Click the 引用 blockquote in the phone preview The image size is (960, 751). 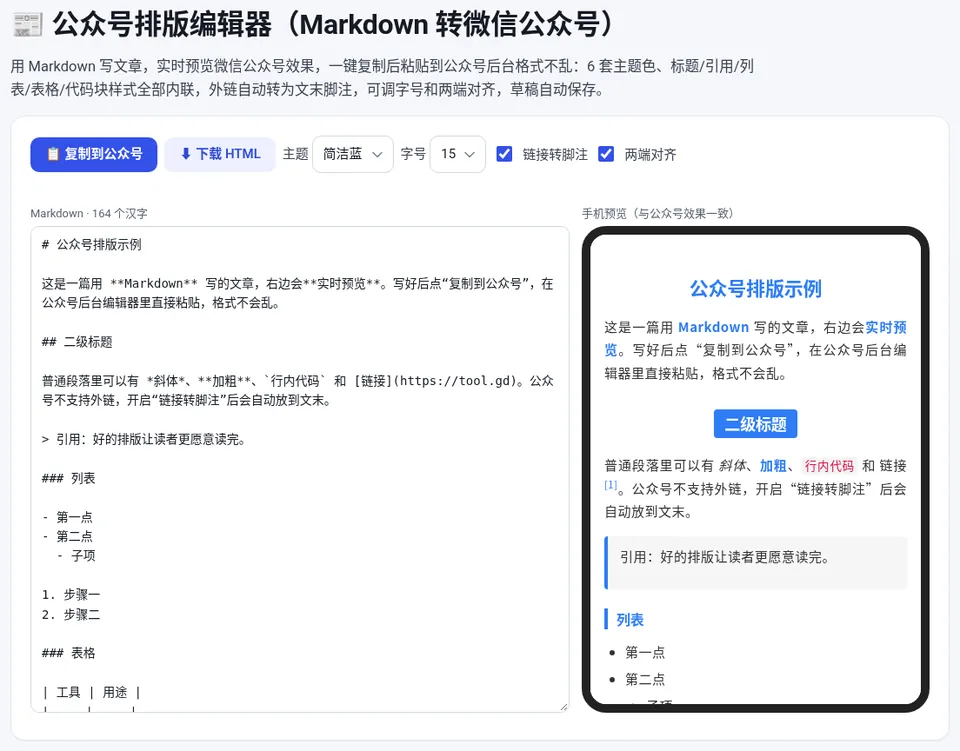point(756,562)
